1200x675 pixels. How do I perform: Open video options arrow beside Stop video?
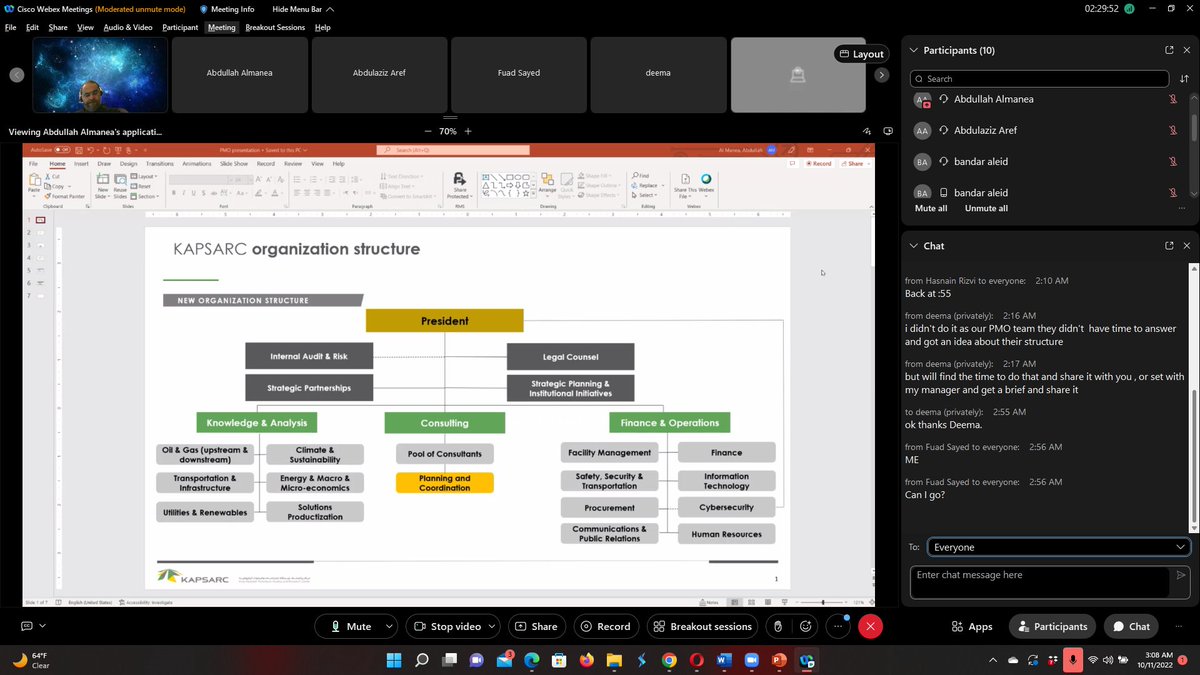[x=494, y=627]
